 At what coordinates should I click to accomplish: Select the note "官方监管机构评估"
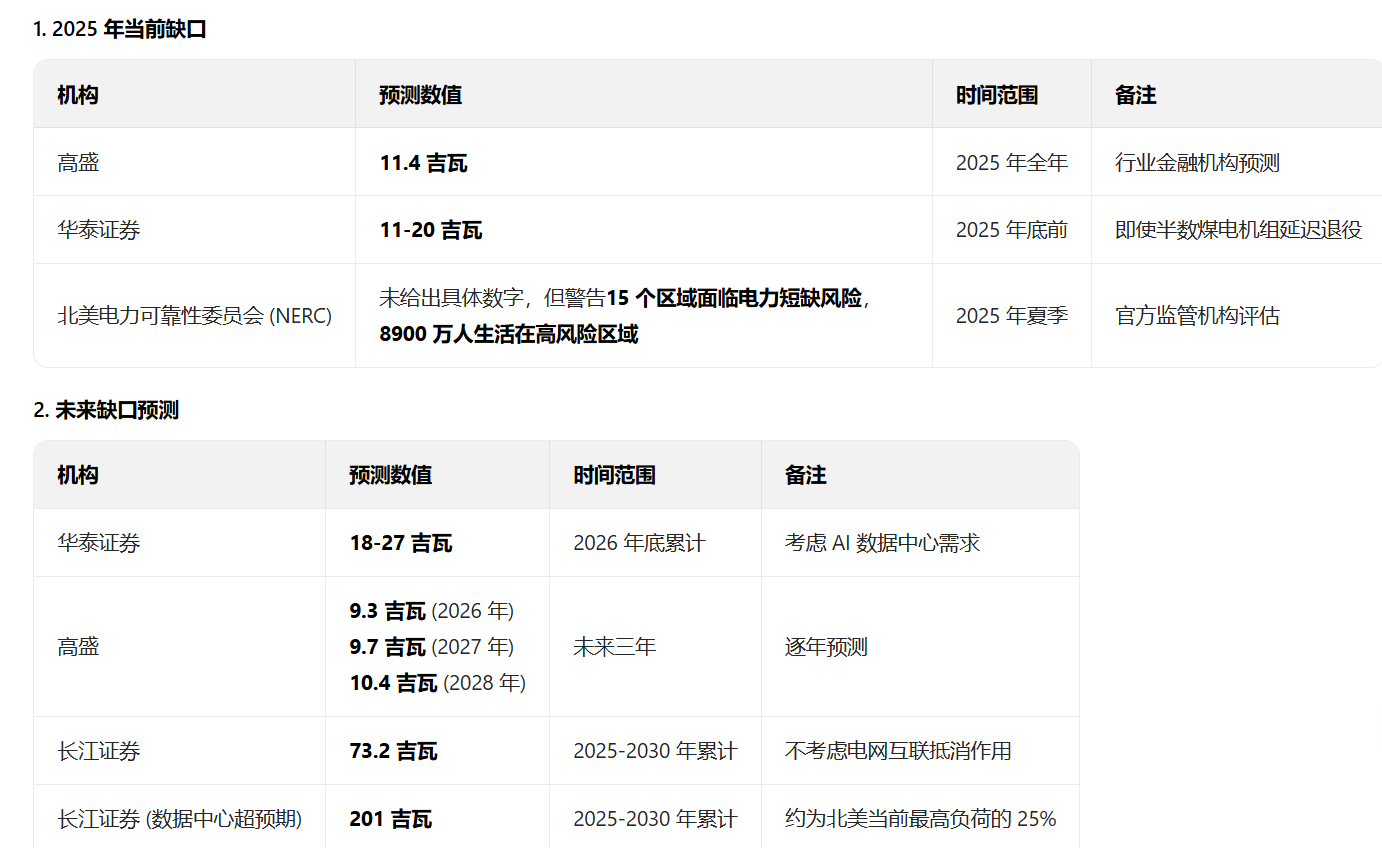pos(1197,316)
